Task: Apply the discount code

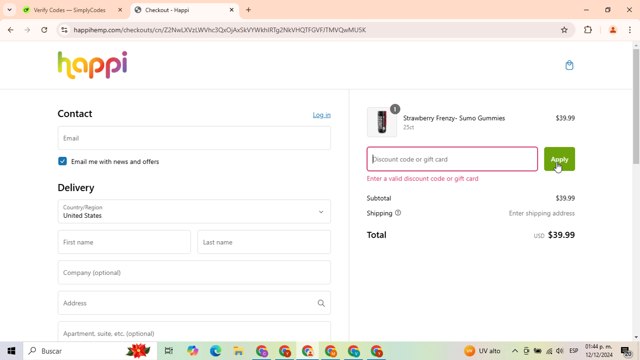Action: pyautogui.click(x=559, y=159)
